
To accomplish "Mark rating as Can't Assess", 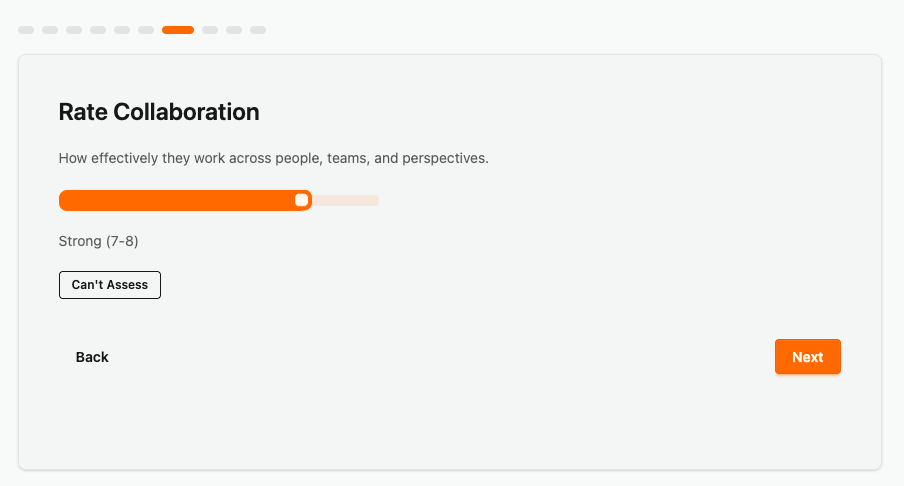I will (110, 285).
